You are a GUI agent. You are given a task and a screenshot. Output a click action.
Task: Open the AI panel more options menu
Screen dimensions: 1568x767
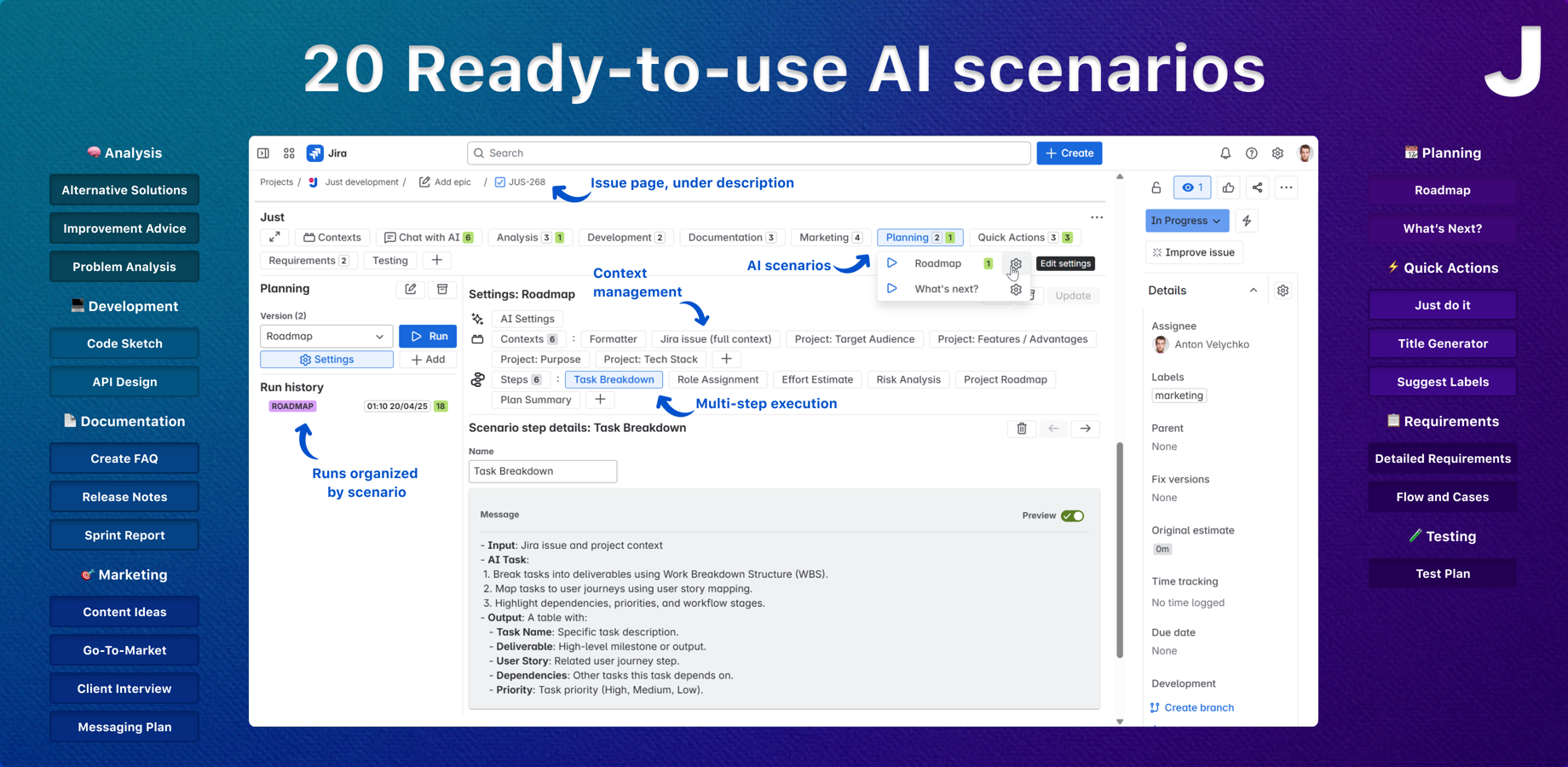[x=1097, y=217]
